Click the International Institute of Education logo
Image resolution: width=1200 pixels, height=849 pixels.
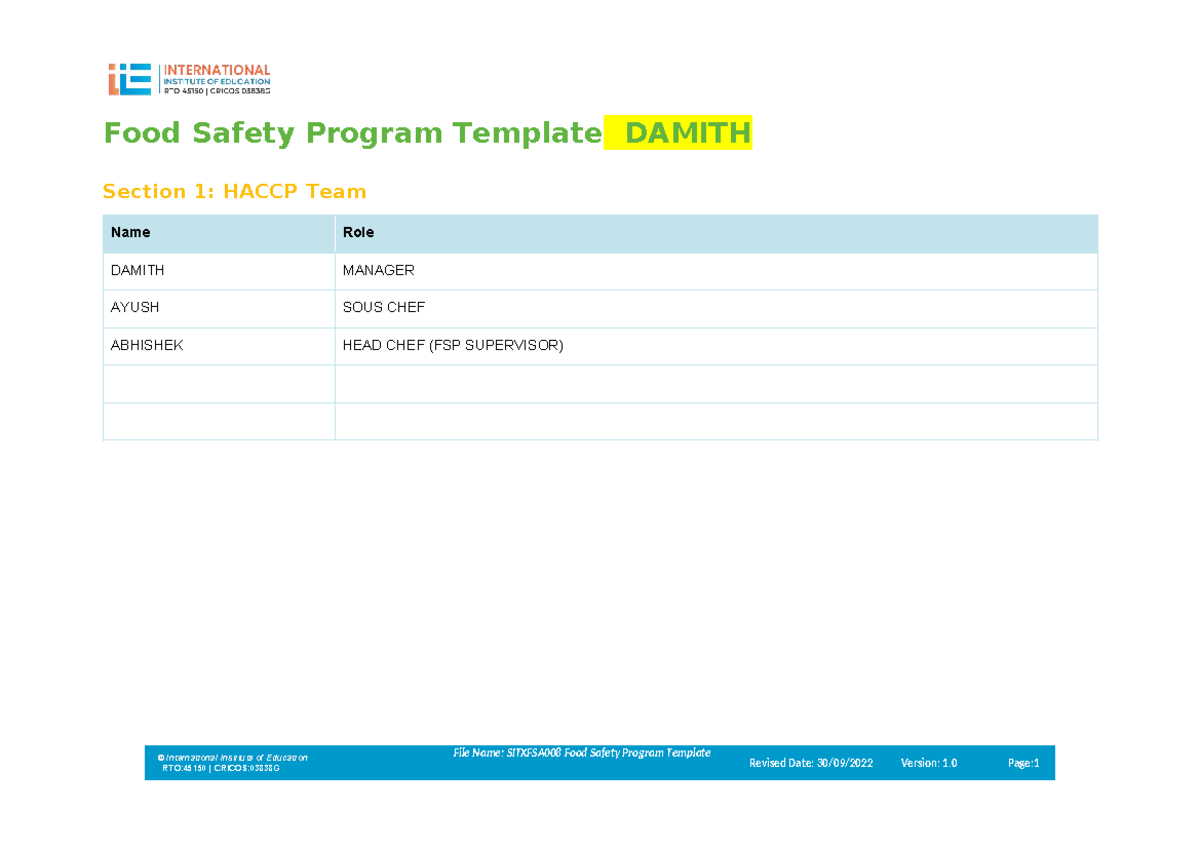tap(189, 79)
